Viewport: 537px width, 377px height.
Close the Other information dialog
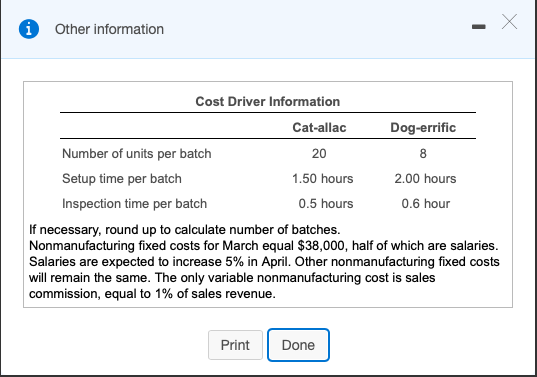pyautogui.click(x=509, y=22)
